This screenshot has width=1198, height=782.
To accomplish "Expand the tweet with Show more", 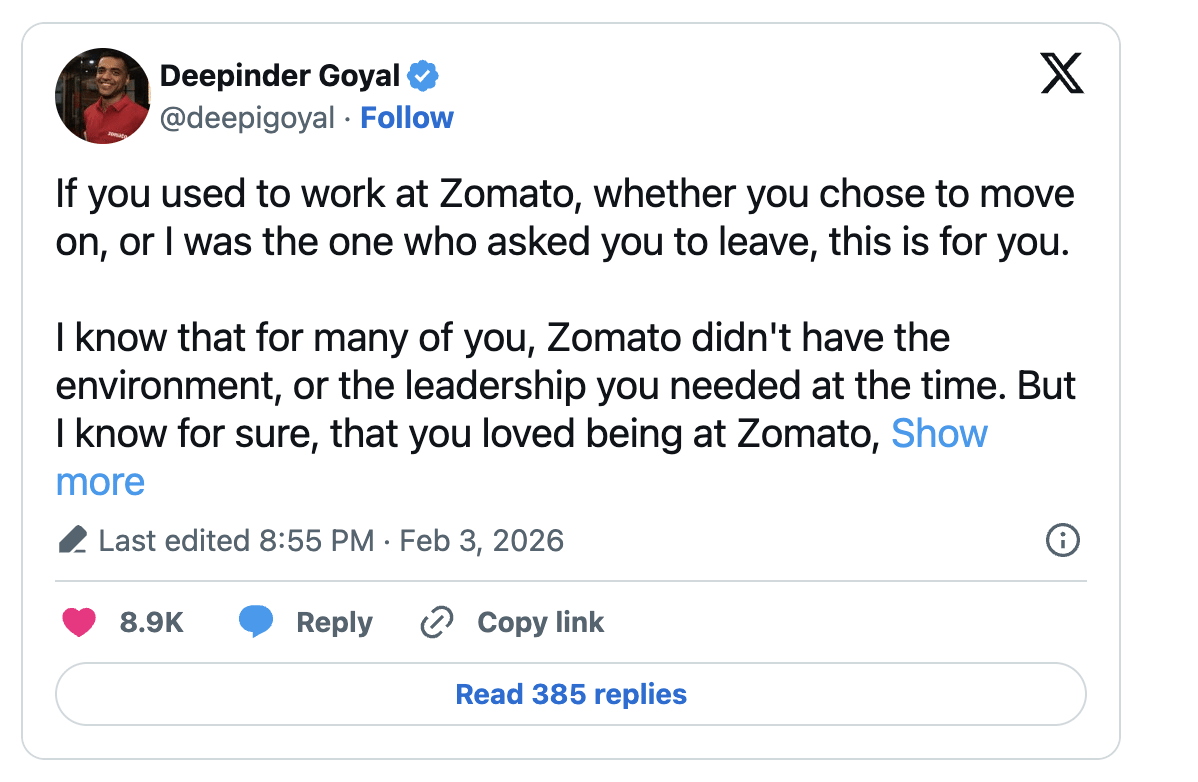I will 938,433.
